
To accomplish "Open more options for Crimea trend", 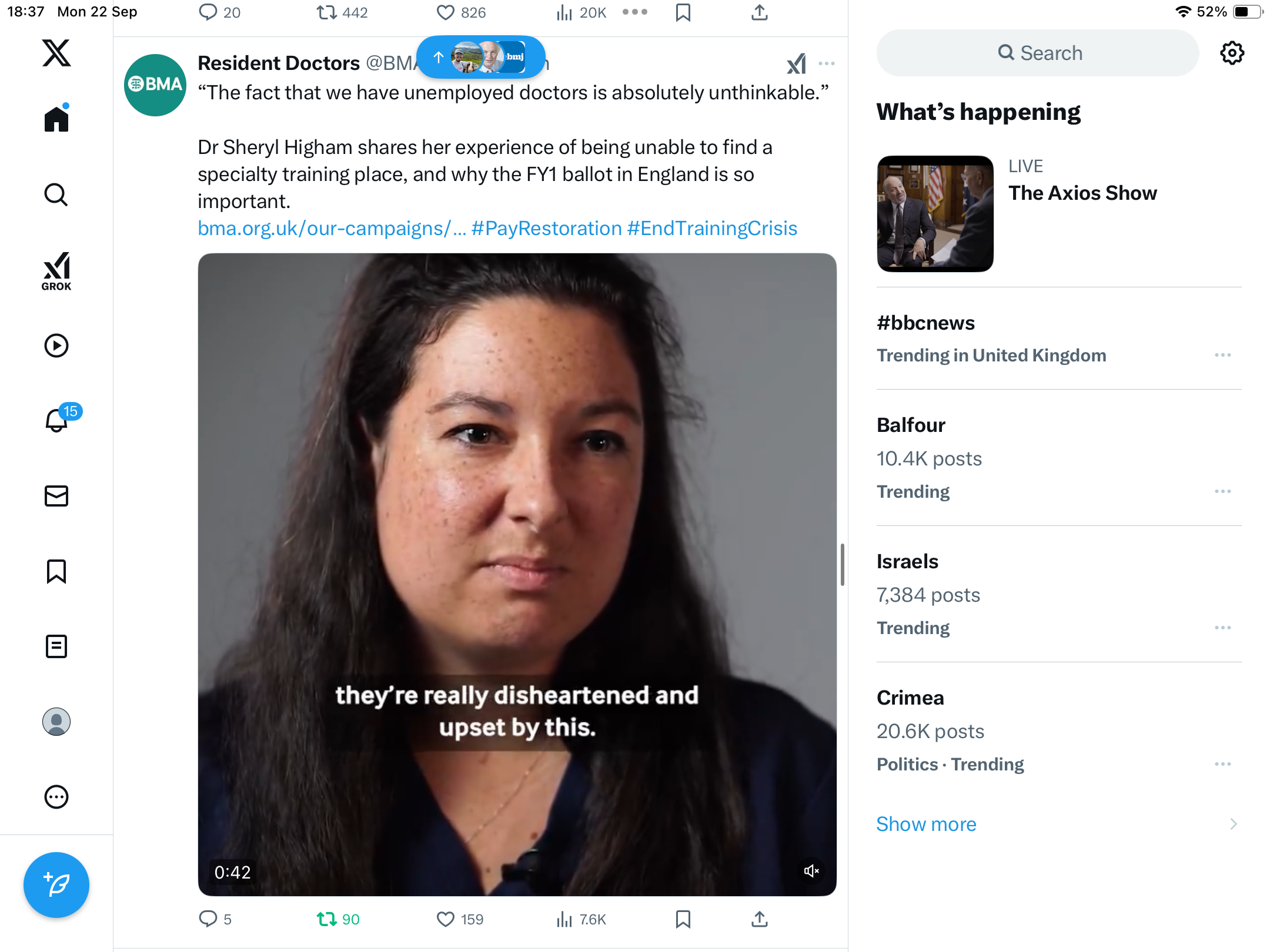I will click(1223, 764).
